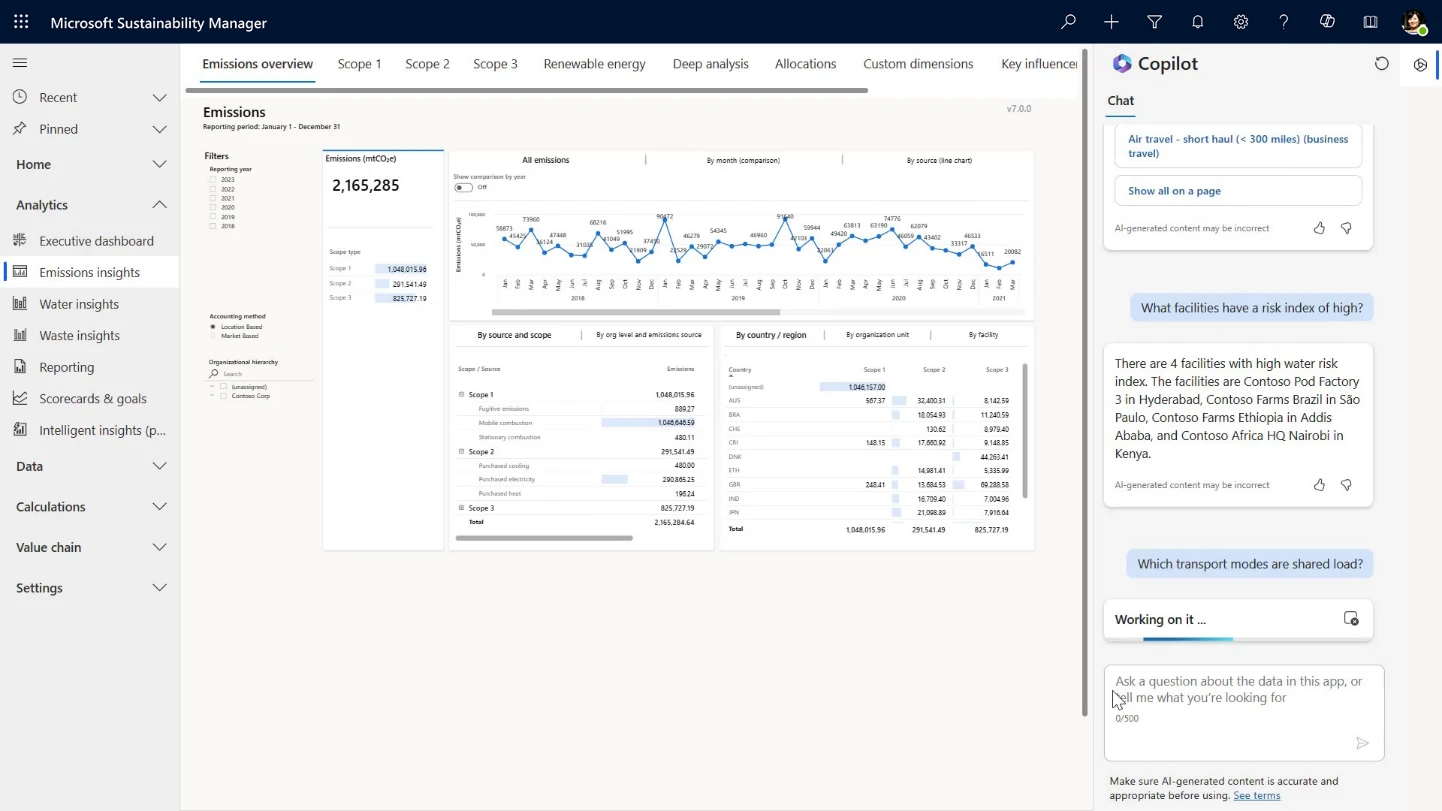This screenshot has width=1442, height=811.
Task: Collapse the Analytics section
Action: pyautogui.click(x=158, y=204)
